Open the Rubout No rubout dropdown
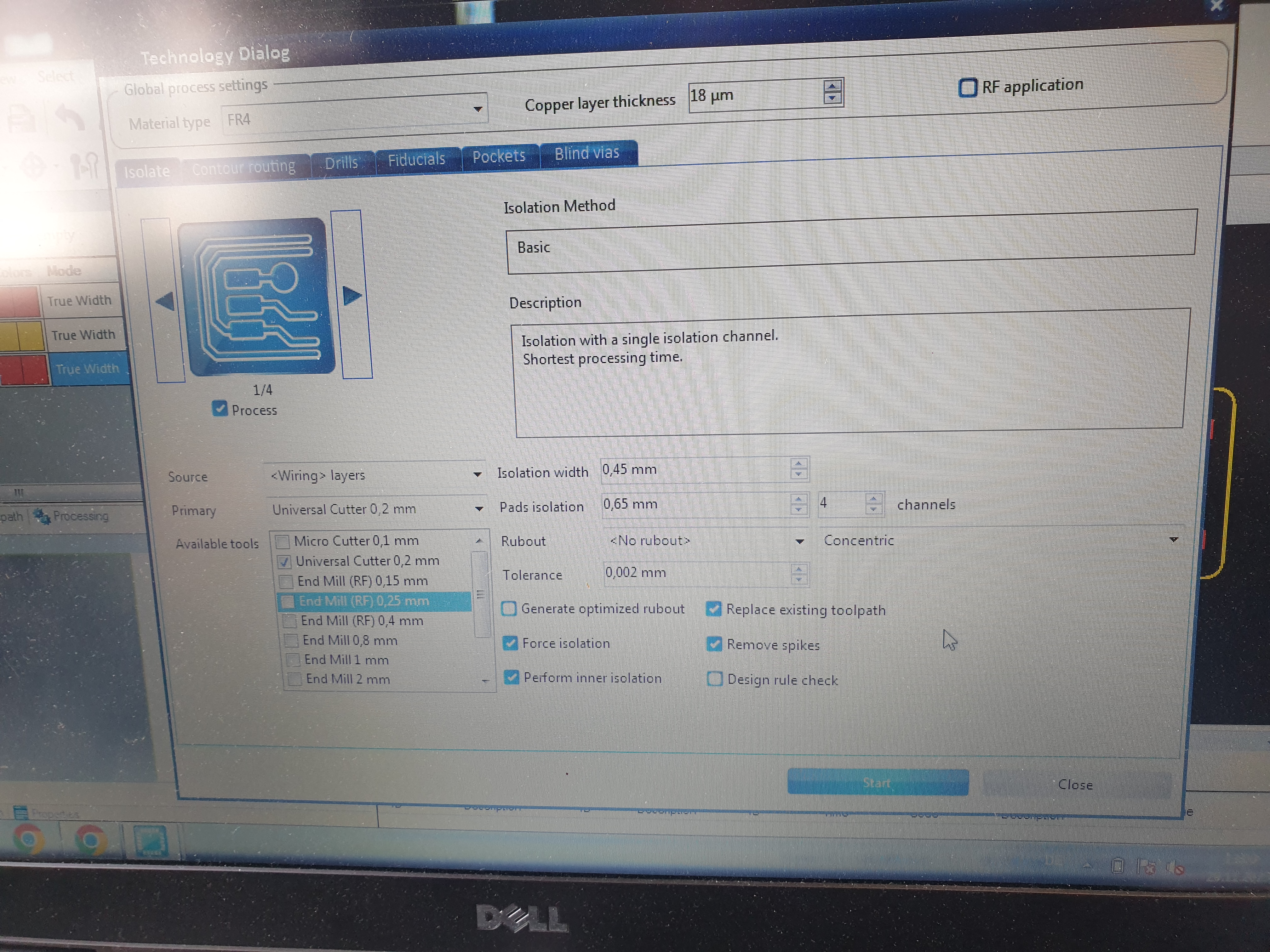Screen dimensions: 1270x952 (x=799, y=542)
